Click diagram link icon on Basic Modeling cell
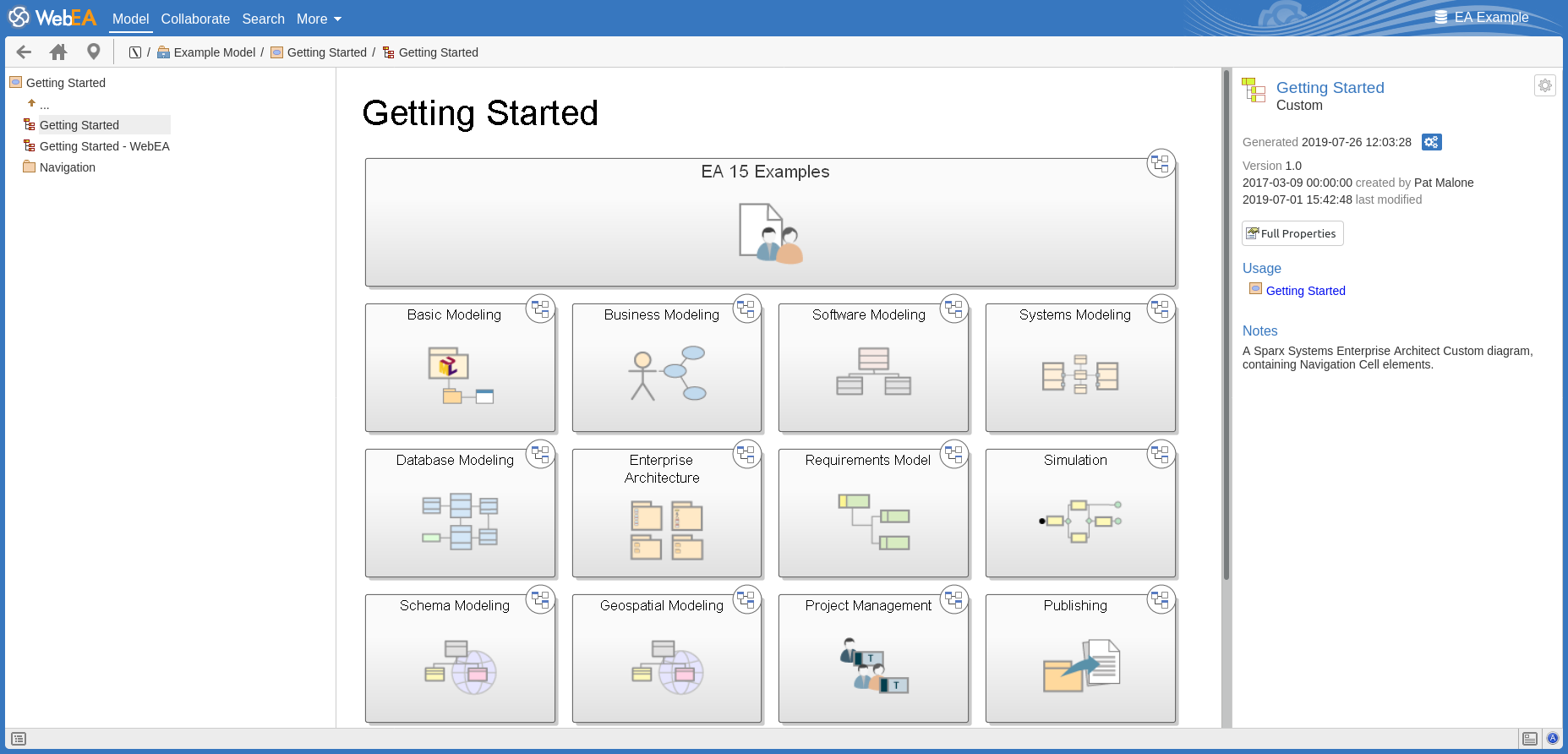Viewport: 1568px width, 754px height. click(540, 309)
